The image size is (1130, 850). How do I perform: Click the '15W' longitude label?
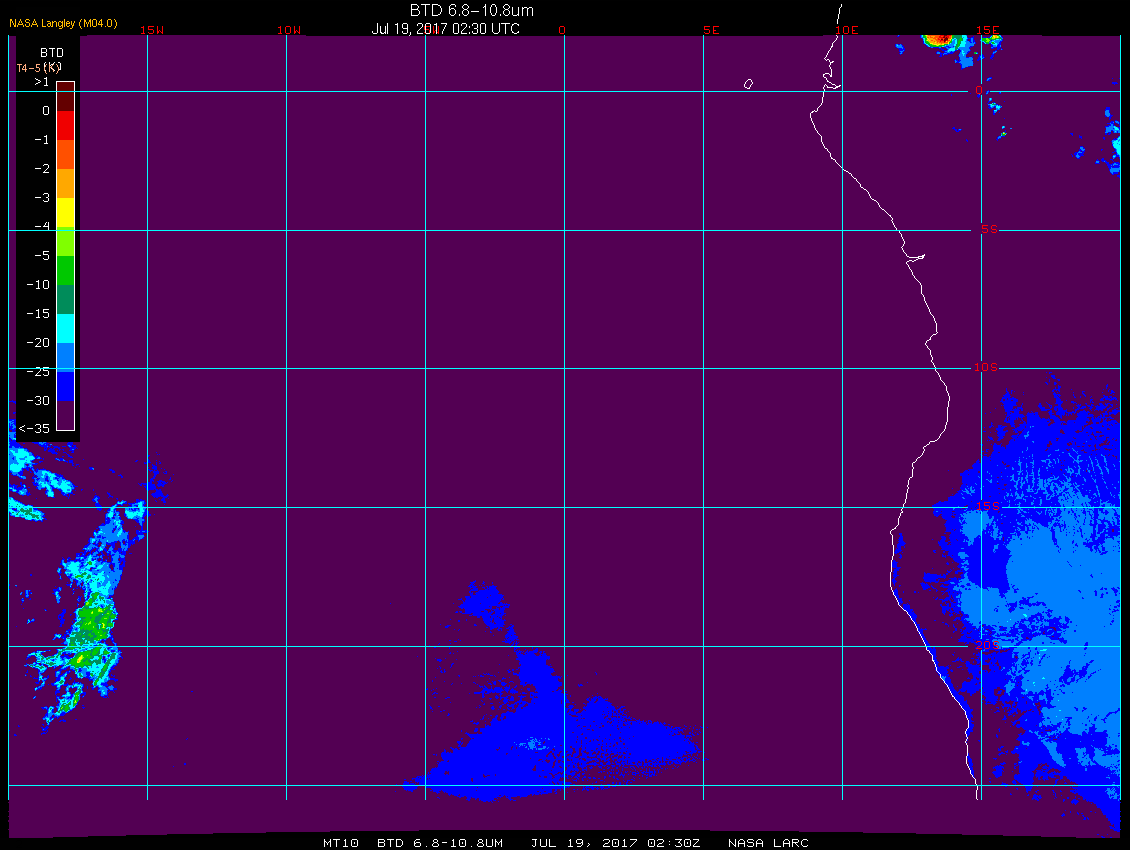click(152, 30)
